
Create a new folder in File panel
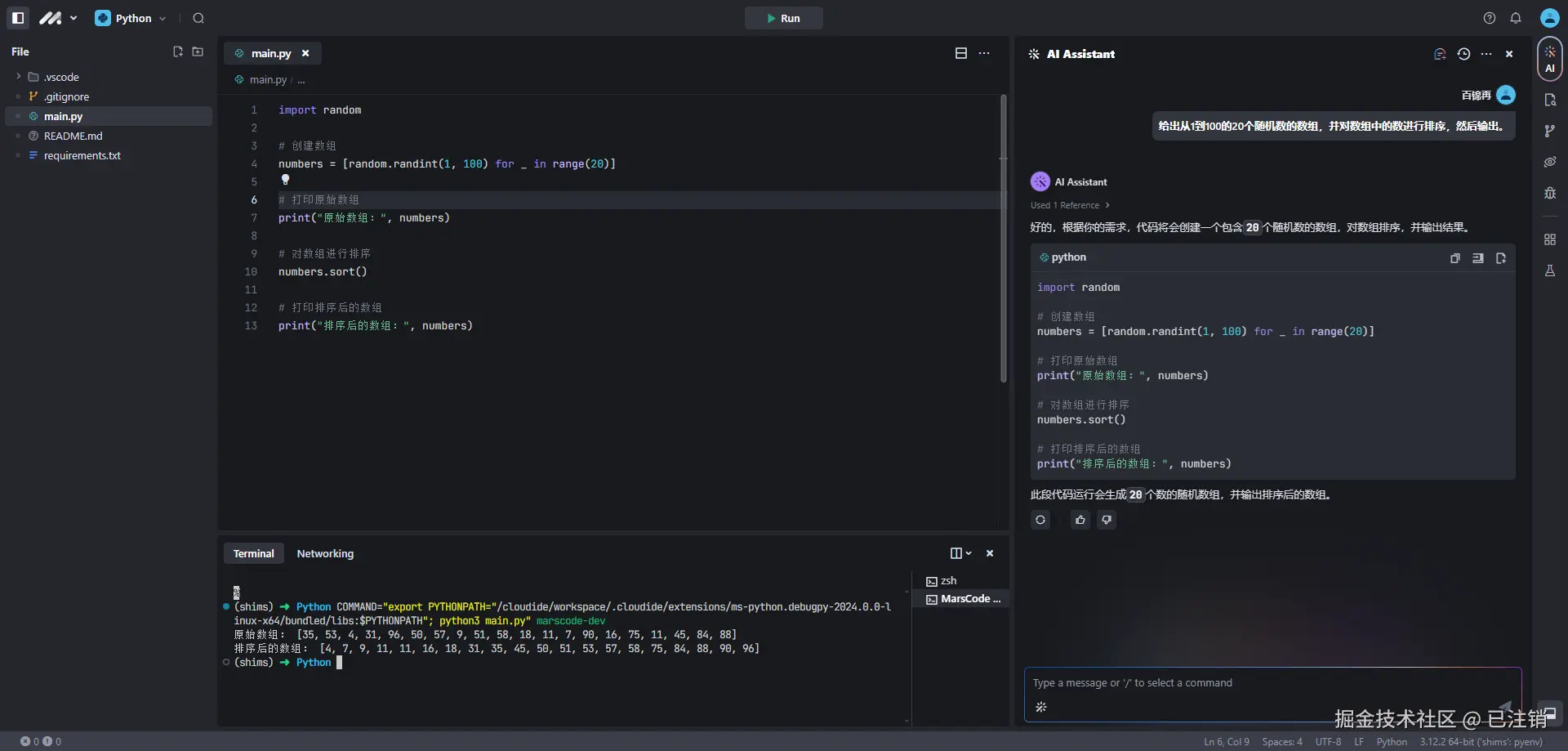198,51
